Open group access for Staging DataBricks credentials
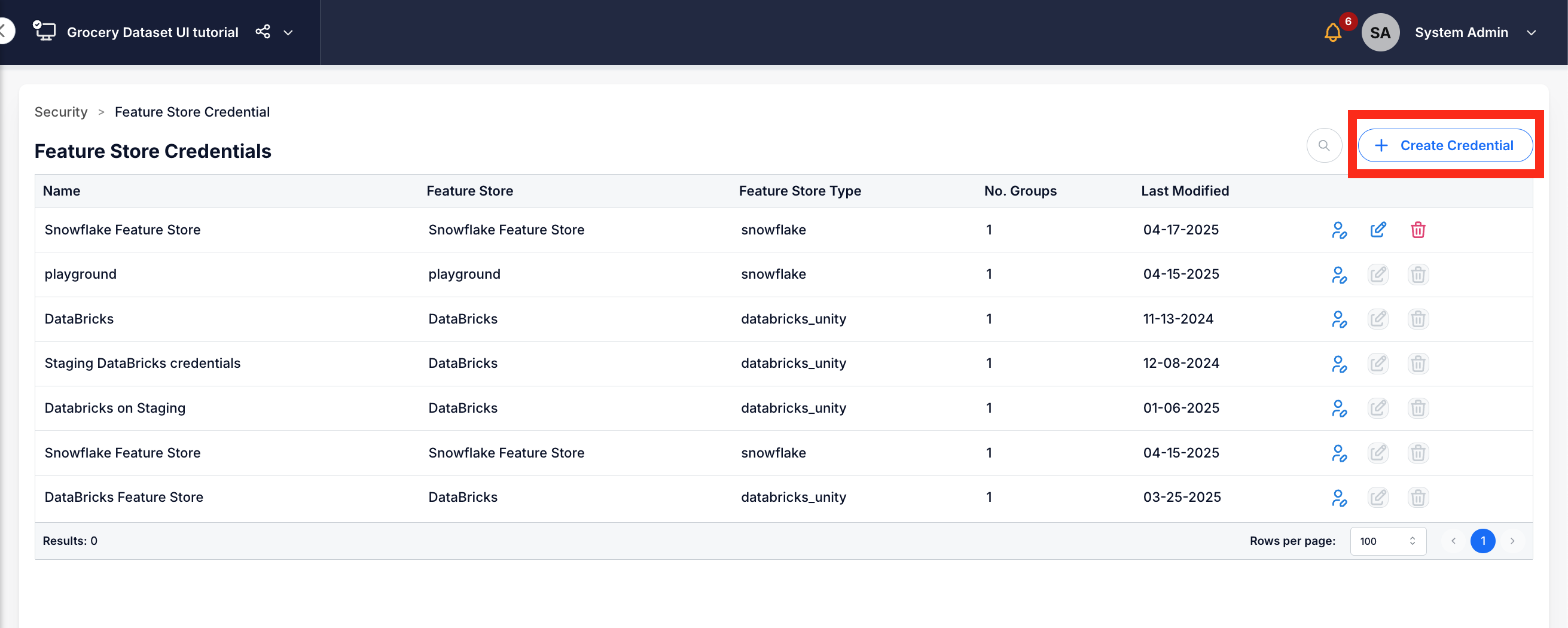This screenshot has height=628, width=1568. 1338,364
